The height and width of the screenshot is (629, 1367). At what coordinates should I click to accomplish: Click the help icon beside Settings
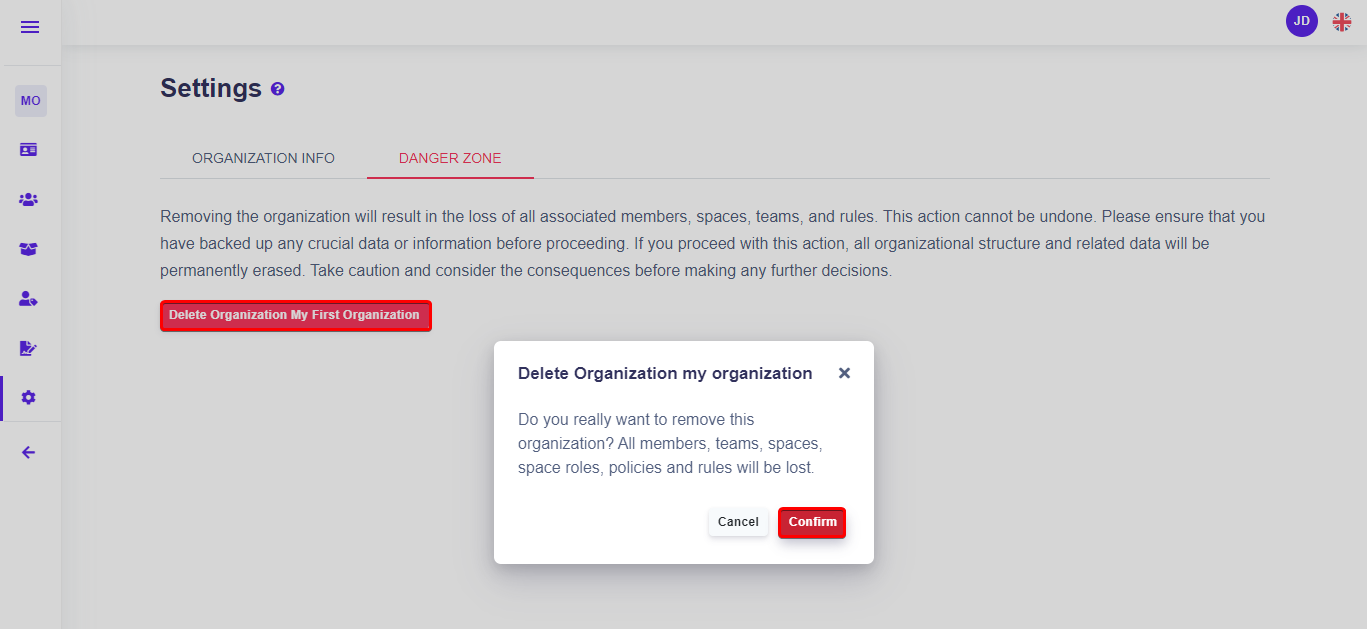click(x=278, y=89)
